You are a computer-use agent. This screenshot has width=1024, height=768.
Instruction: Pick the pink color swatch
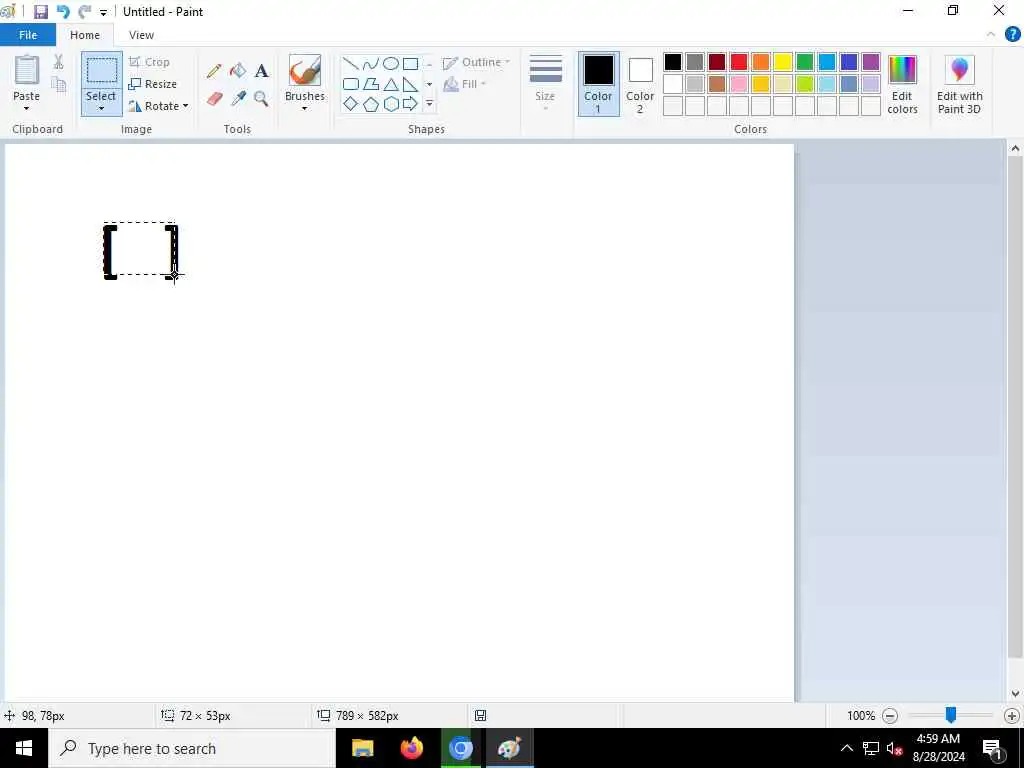pyautogui.click(x=739, y=84)
